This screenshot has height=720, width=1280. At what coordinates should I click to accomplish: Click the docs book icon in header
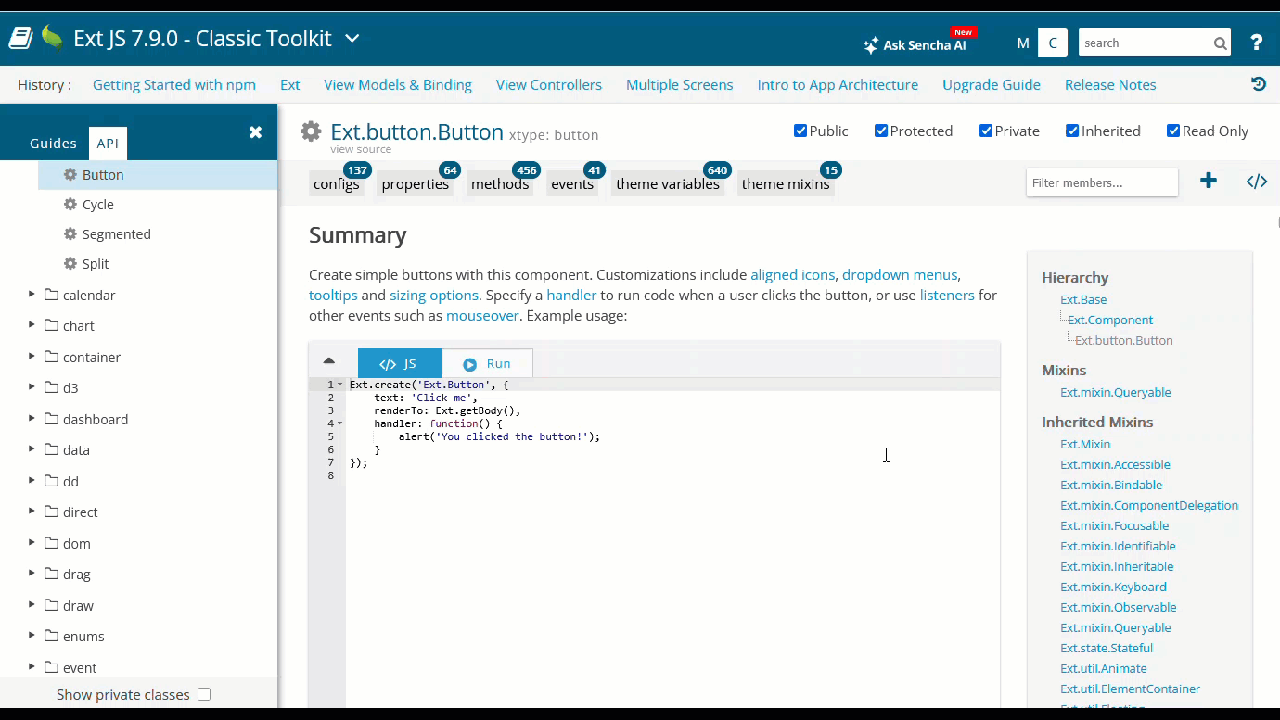pos(20,39)
